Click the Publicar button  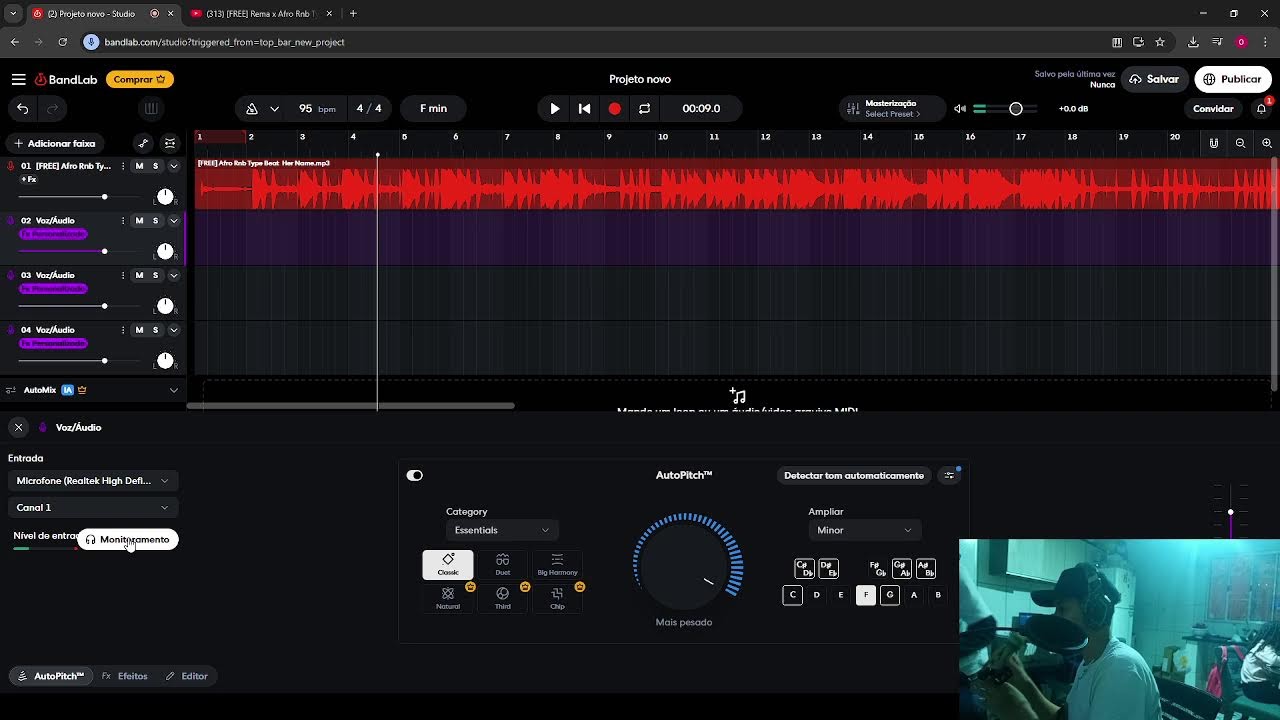[1233, 79]
